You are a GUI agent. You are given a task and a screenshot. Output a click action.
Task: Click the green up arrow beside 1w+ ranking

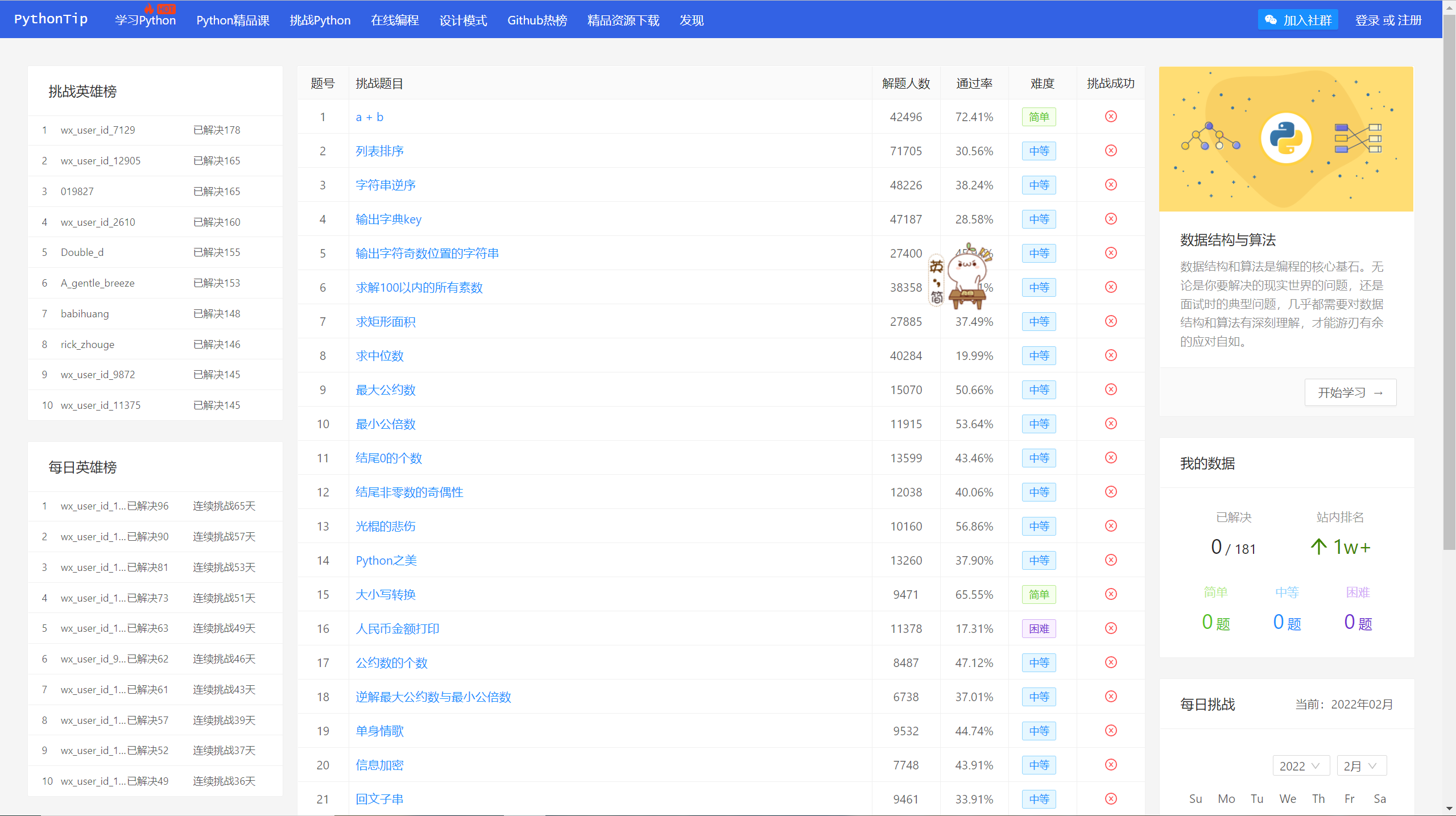point(1318,547)
